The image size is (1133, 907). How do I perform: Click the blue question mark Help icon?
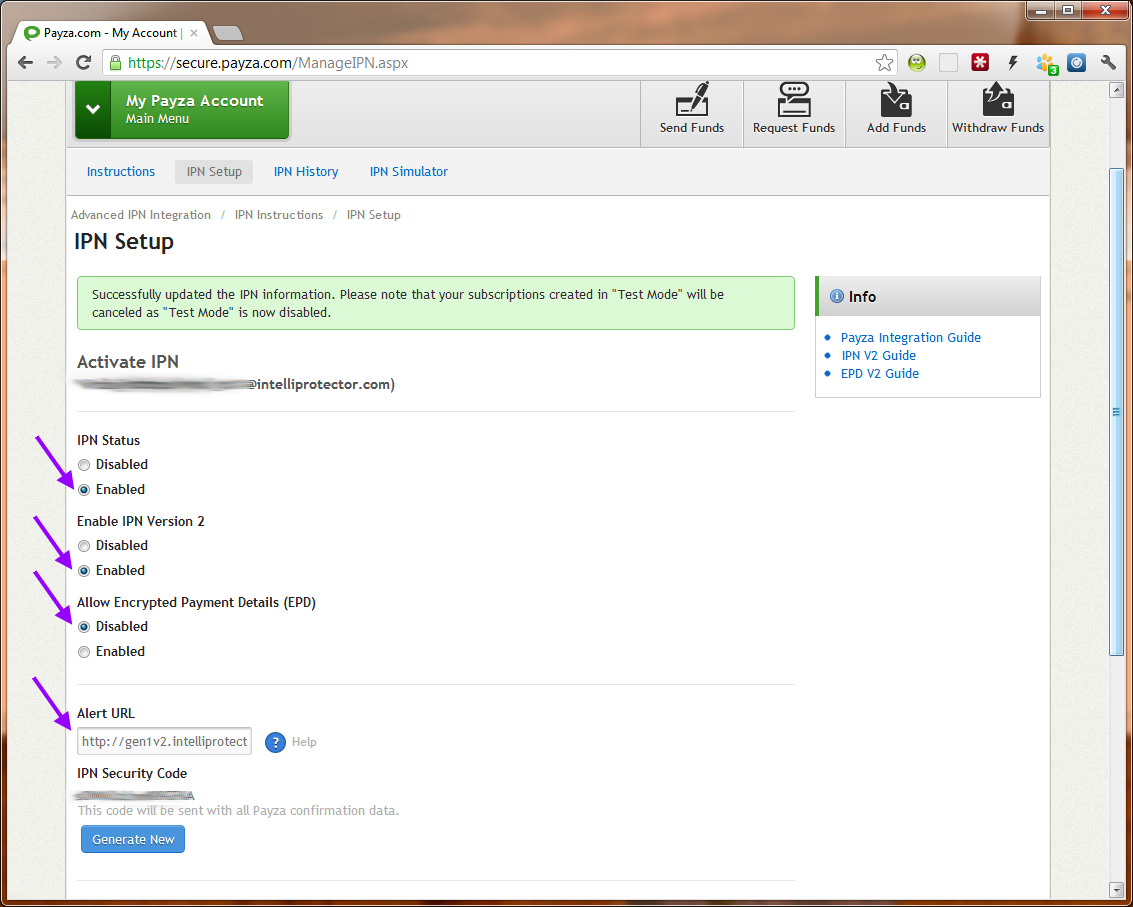275,742
